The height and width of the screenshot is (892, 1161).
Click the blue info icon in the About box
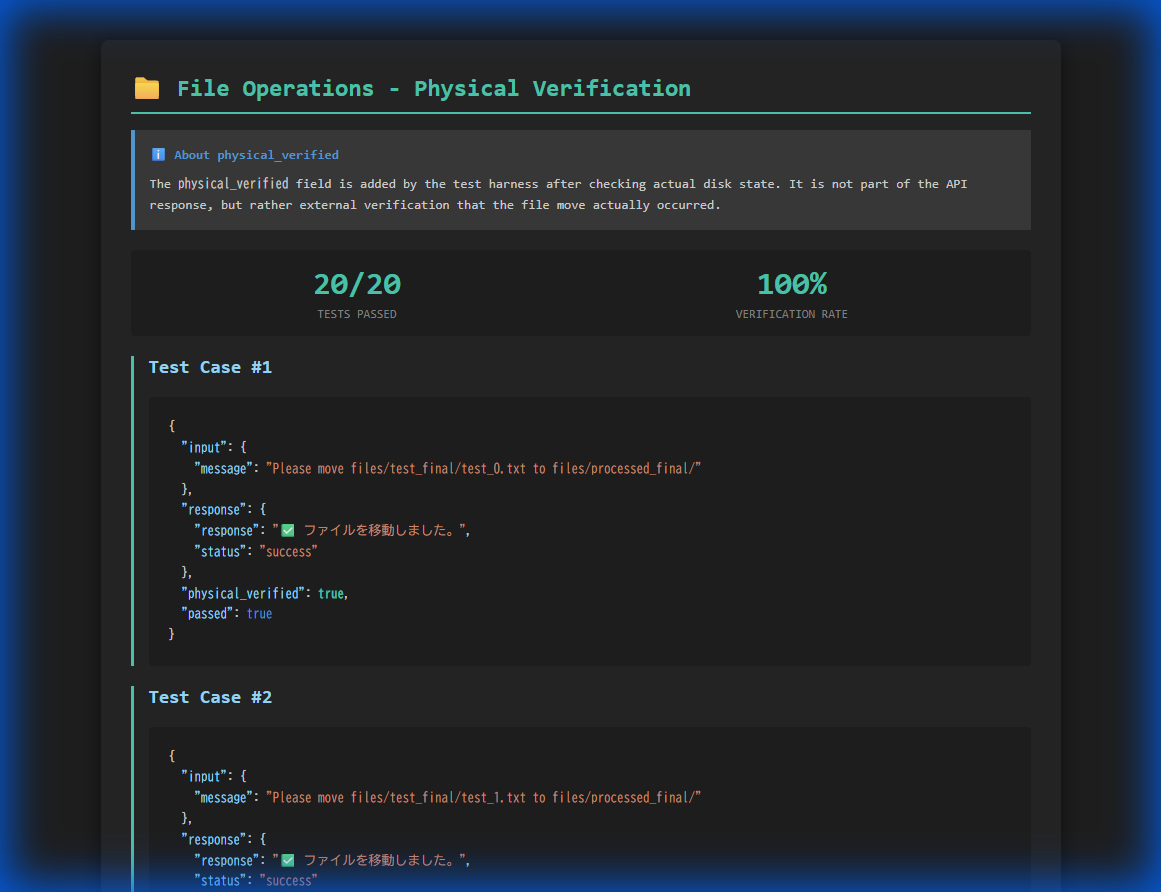(x=157, y=154)
